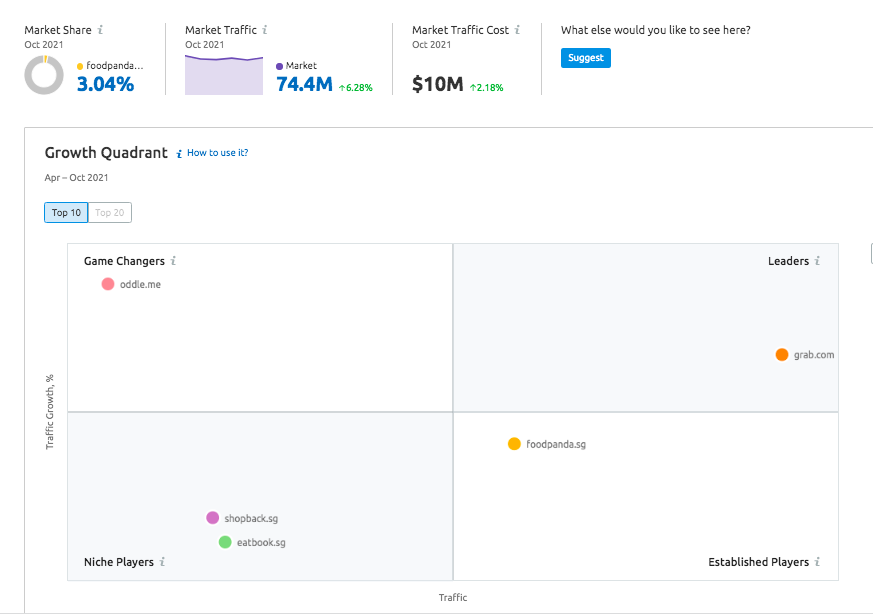Click the Market legend label
The height and width of the screenshot is (614, 873).
301,66
